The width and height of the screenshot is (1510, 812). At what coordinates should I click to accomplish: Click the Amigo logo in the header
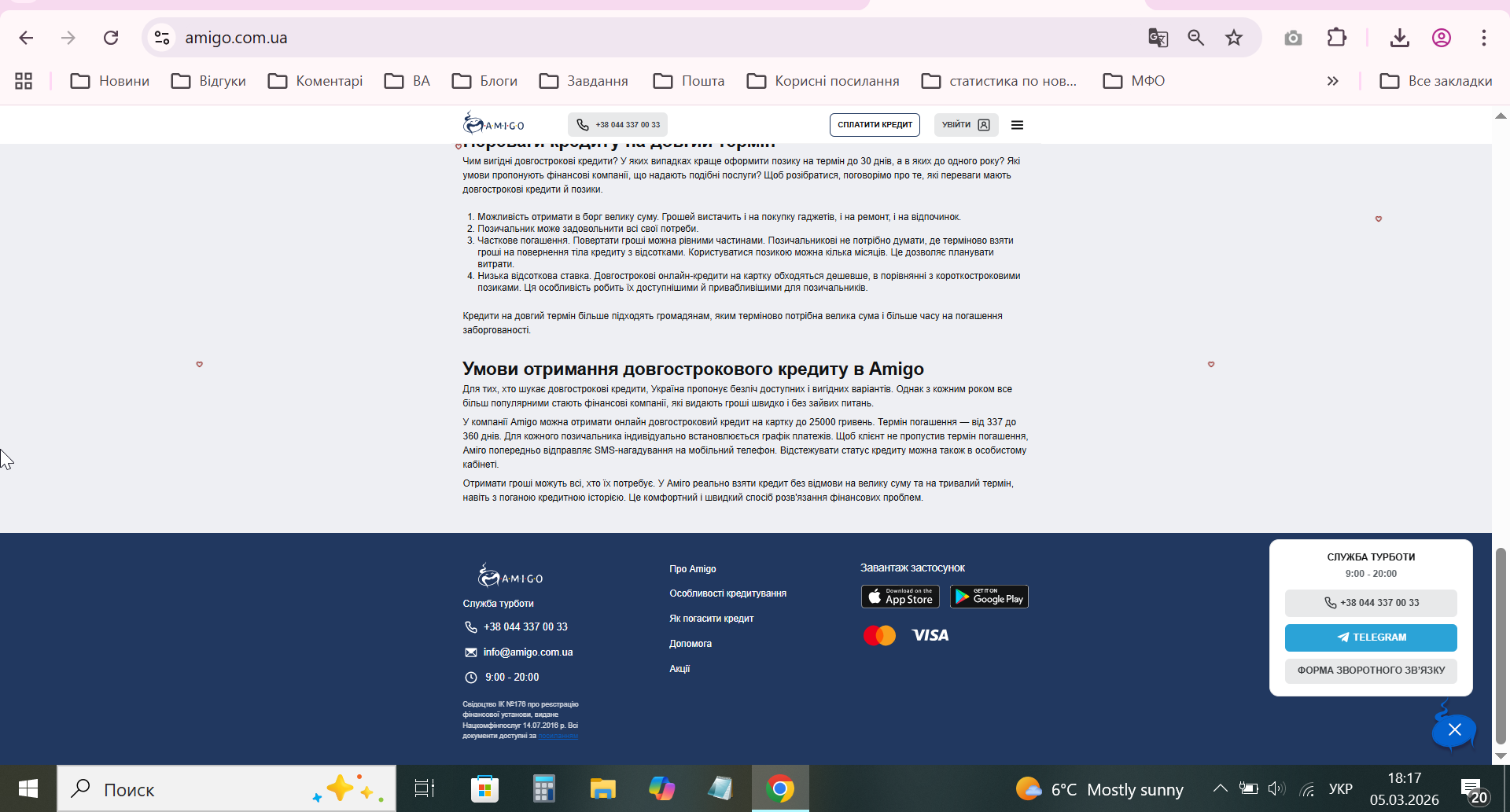(x=494, y=123)
